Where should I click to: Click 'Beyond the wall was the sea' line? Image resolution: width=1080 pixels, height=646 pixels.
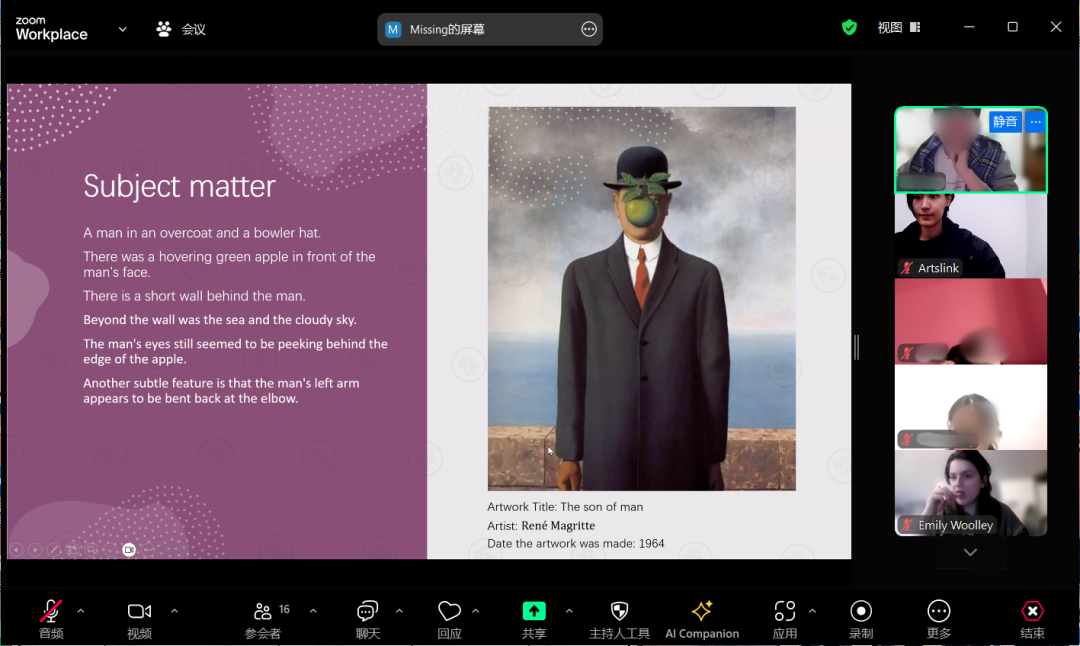220,320
